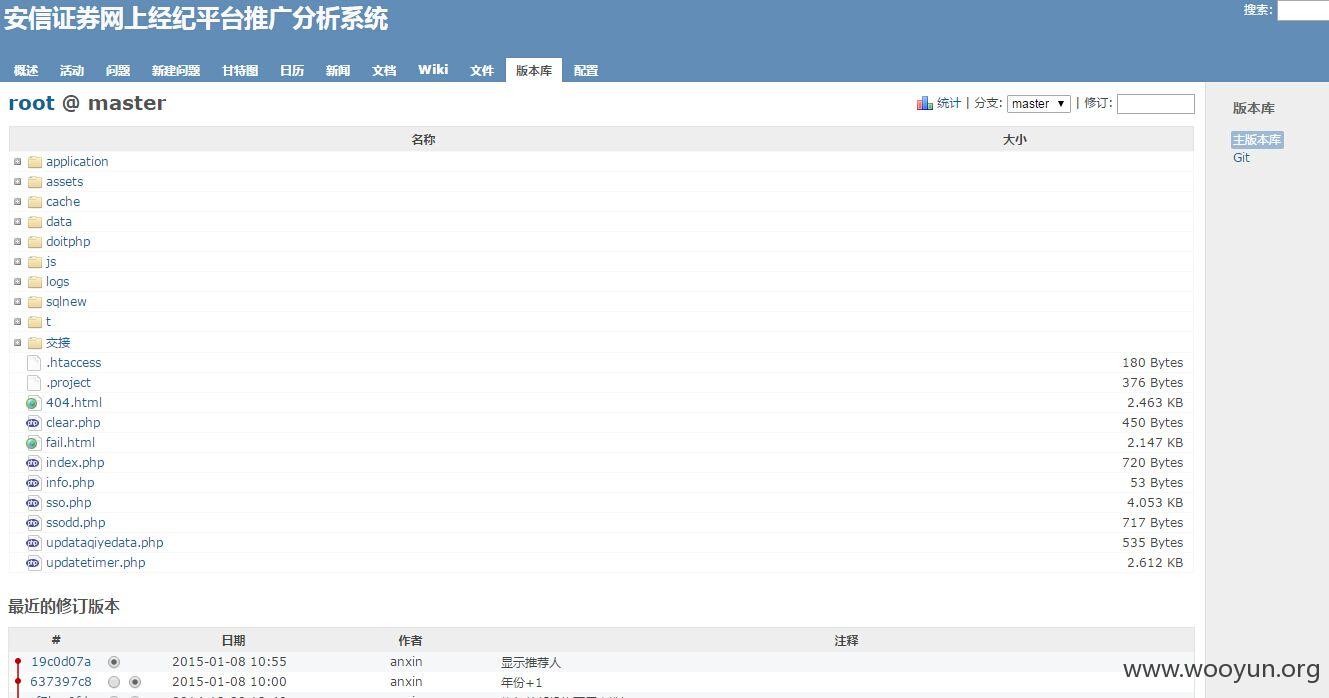Click the 统计 bar chart icon
Viewport: 1329px width, 698px height.
(x=924, y=103)
